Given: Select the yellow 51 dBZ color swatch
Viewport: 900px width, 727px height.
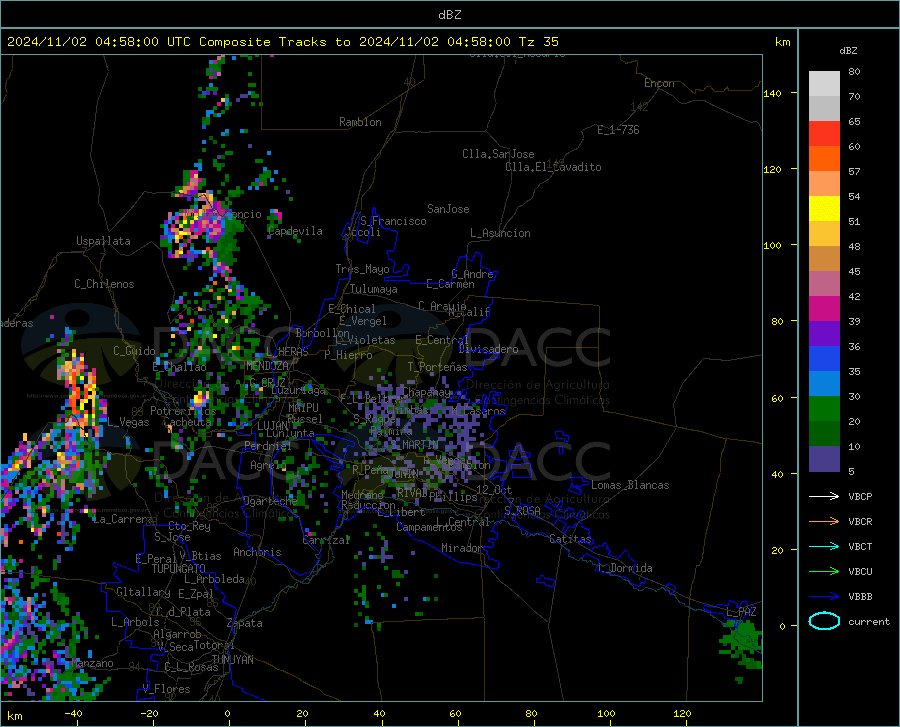Looking at the screenshot, I should (x=824, y=209).
